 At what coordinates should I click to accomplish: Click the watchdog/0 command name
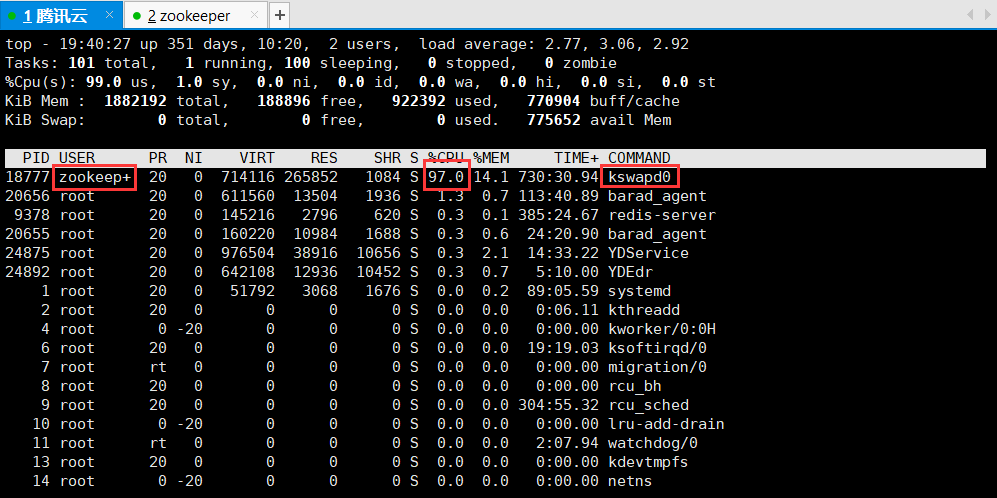652,443
